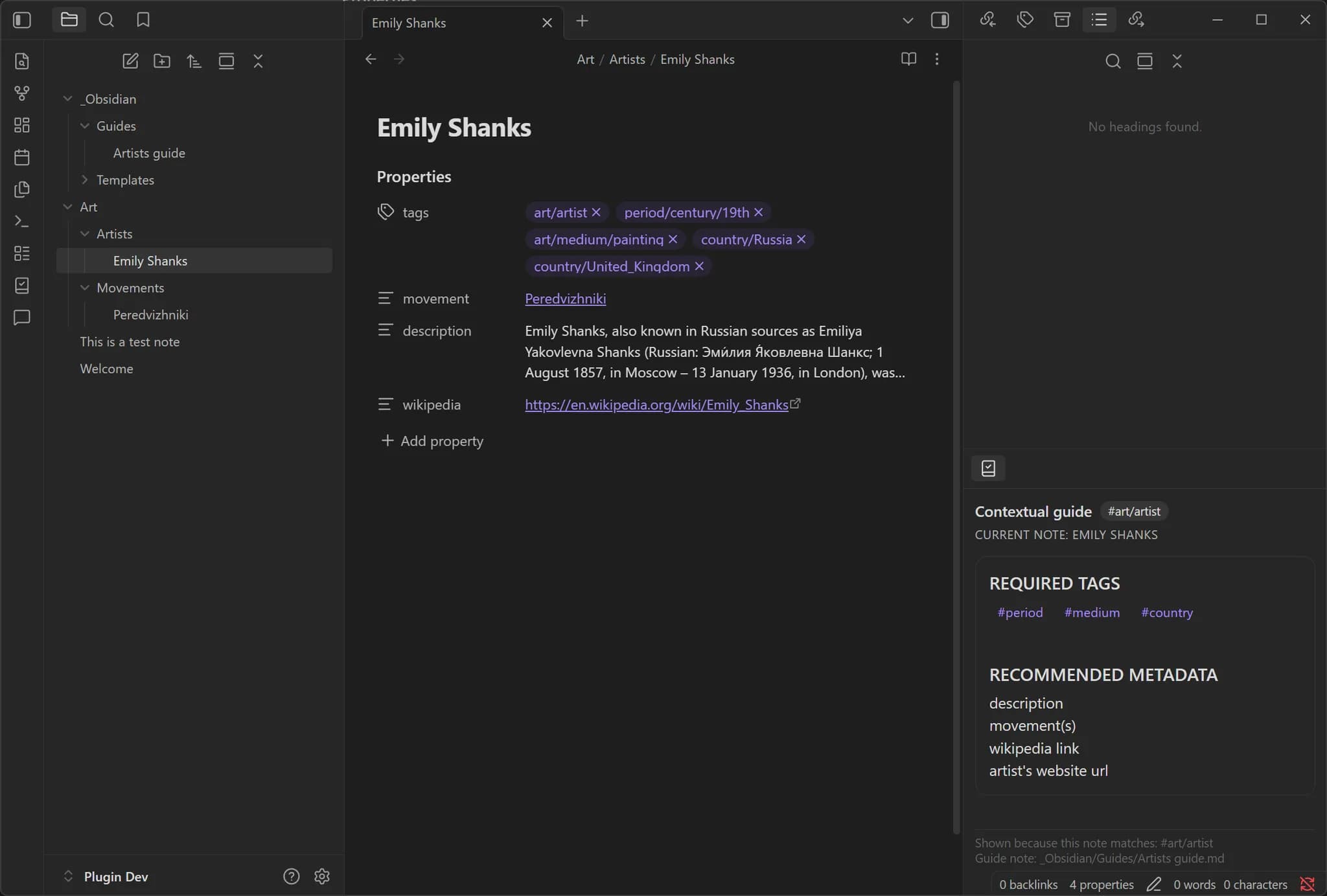This screenshot has height=896, width=1327.
Task: Remove the period/century/19th tag
Action: pos(759,213)
